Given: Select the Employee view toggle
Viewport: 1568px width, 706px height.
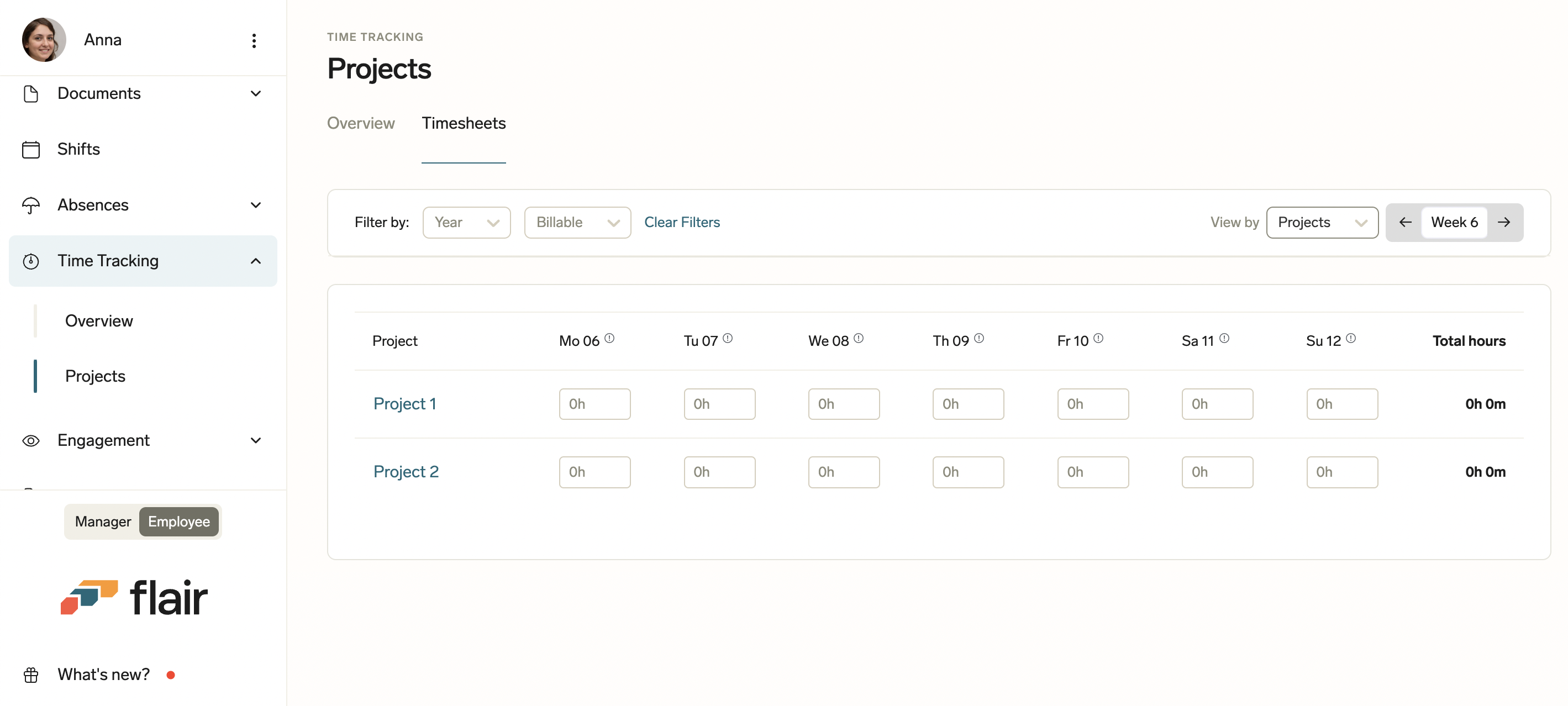Looking at the screenshot, I should (x=178, y=521).
